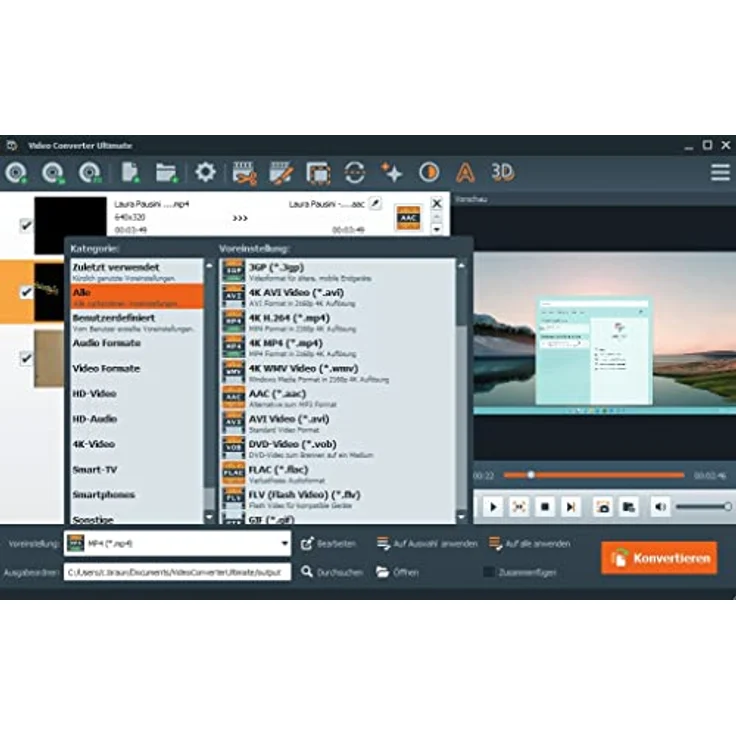Choose the FLAC (*.flac) preset
The width and height of the screenshot is (736, 736).
pyautogui.click(x=338, y=474)
